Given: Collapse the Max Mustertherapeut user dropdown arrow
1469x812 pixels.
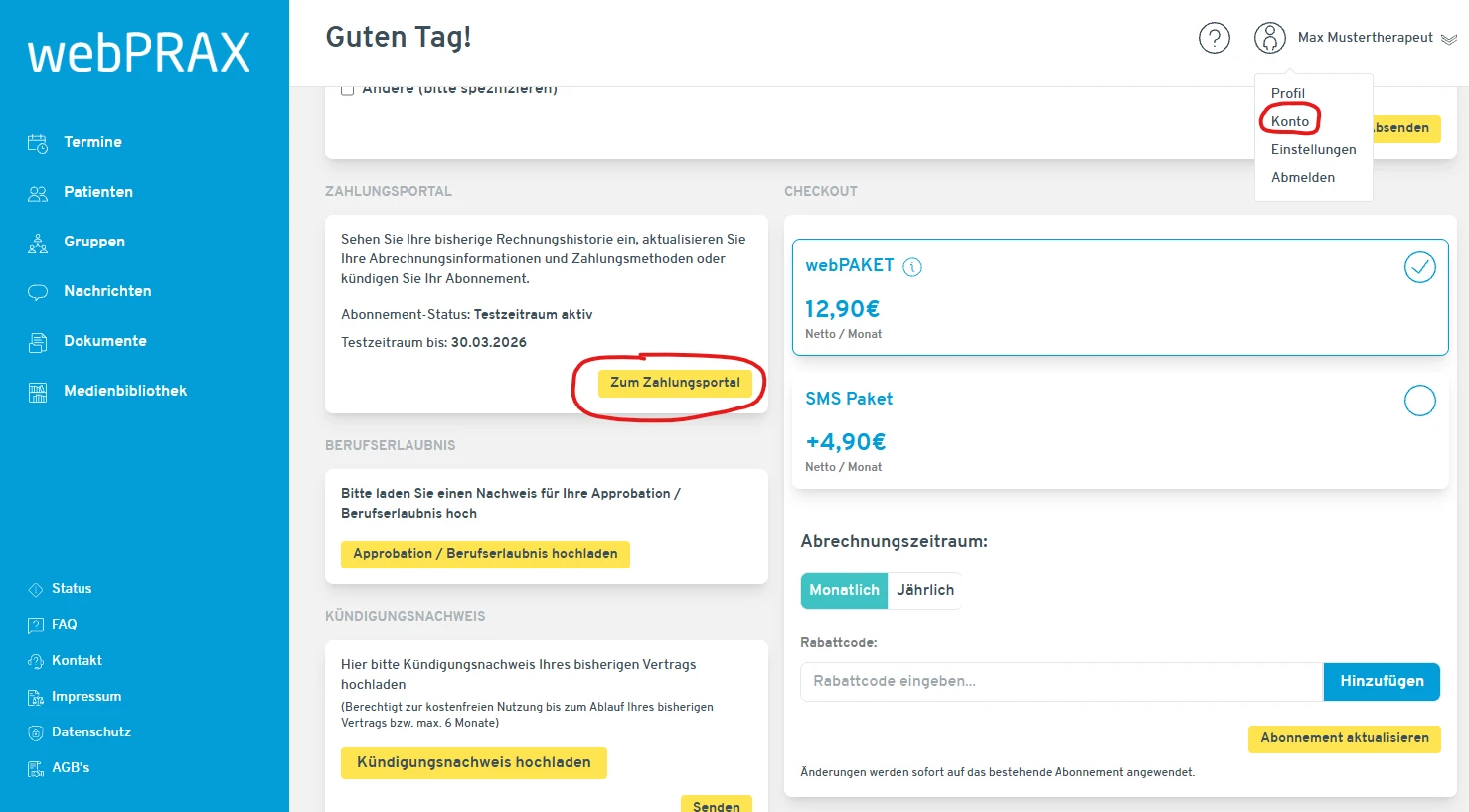Looking at the screenshot, I should [1448, 39].
